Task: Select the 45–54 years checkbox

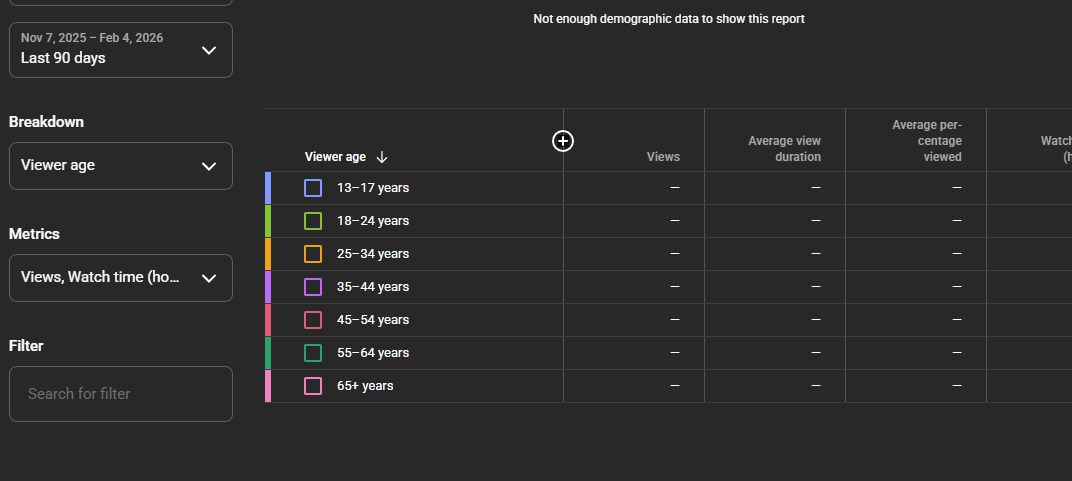Action: pyautogui.click(x=313, y=320)
